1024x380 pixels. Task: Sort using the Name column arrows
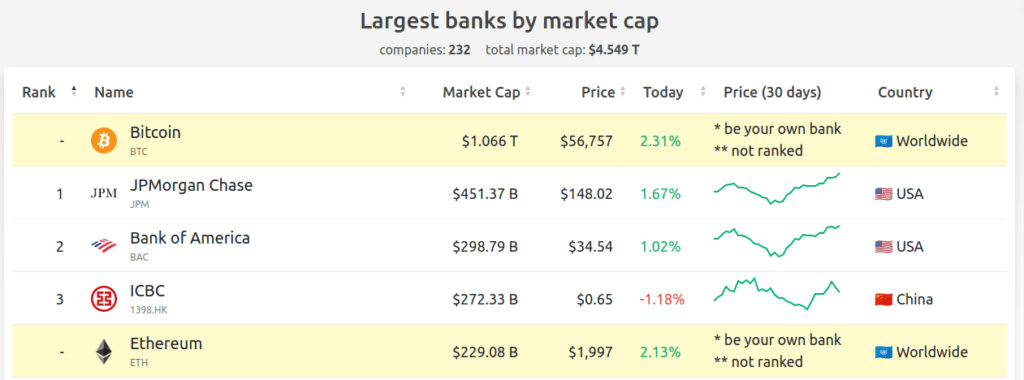(403, 92)
